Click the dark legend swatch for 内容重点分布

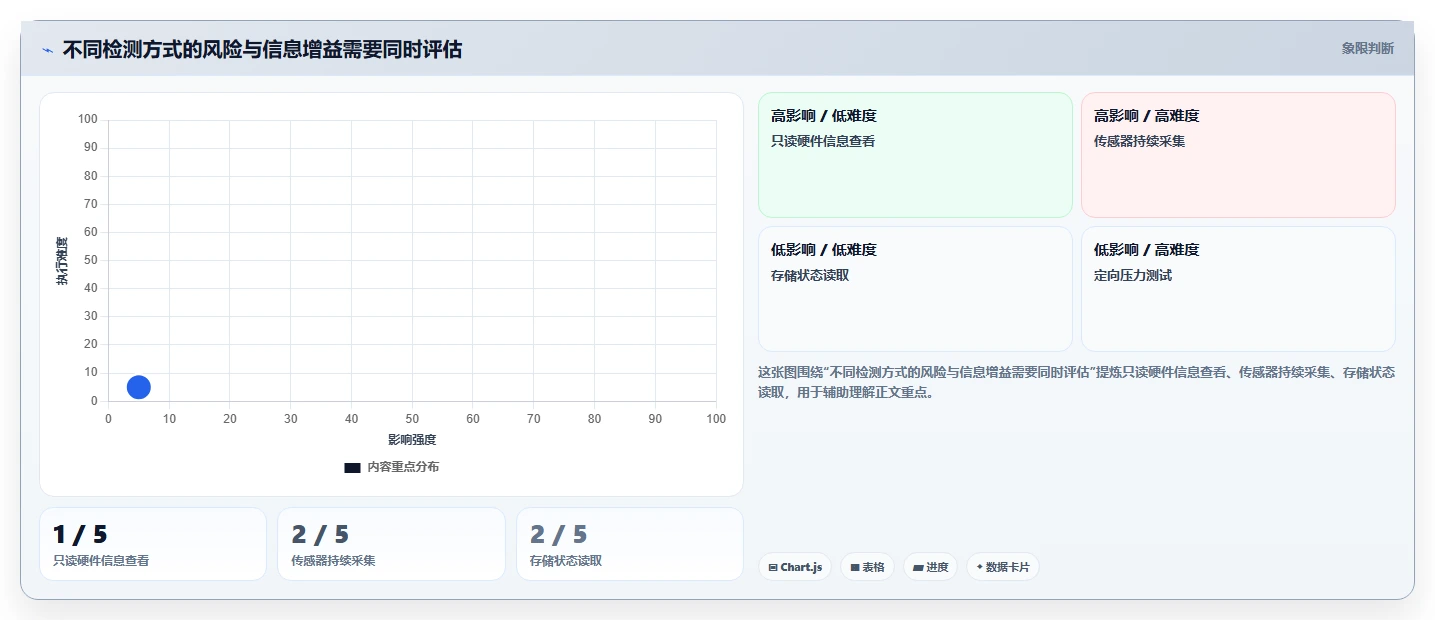(x=352, y=468)
